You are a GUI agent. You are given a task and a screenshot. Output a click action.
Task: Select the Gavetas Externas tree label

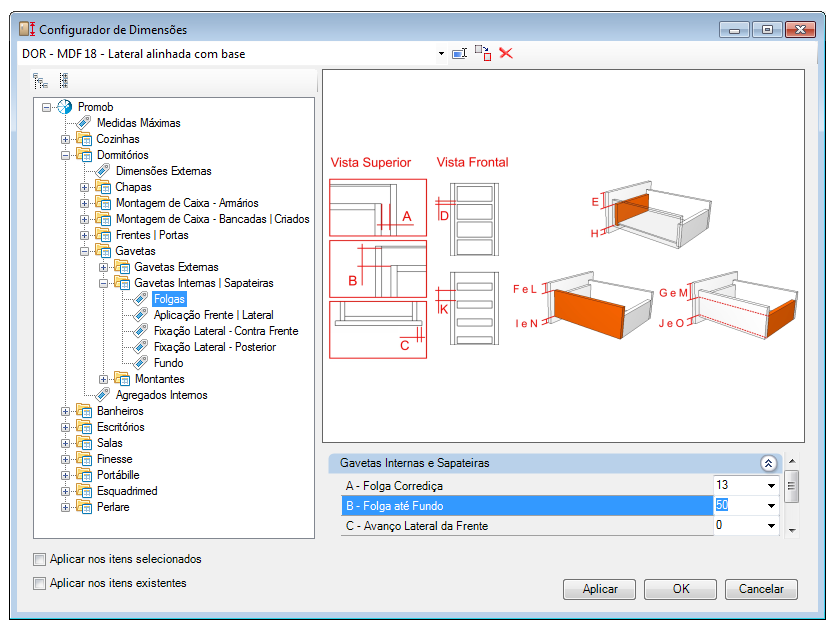coord(176,267)
